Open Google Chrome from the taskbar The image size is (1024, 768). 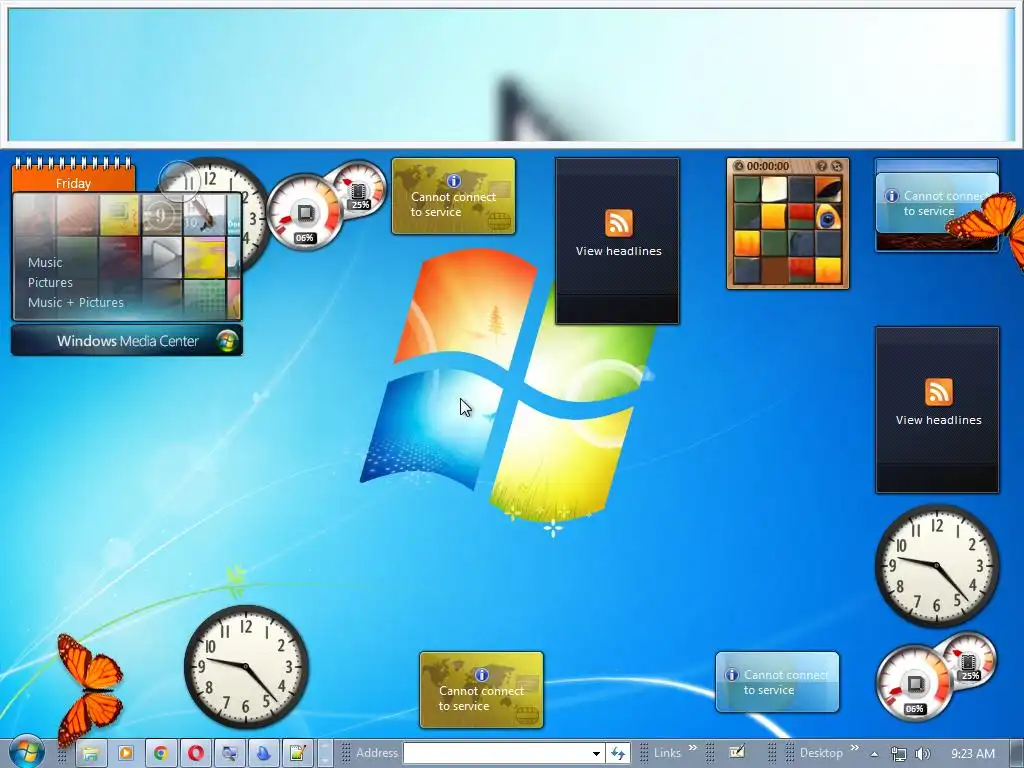click(161, 753)
